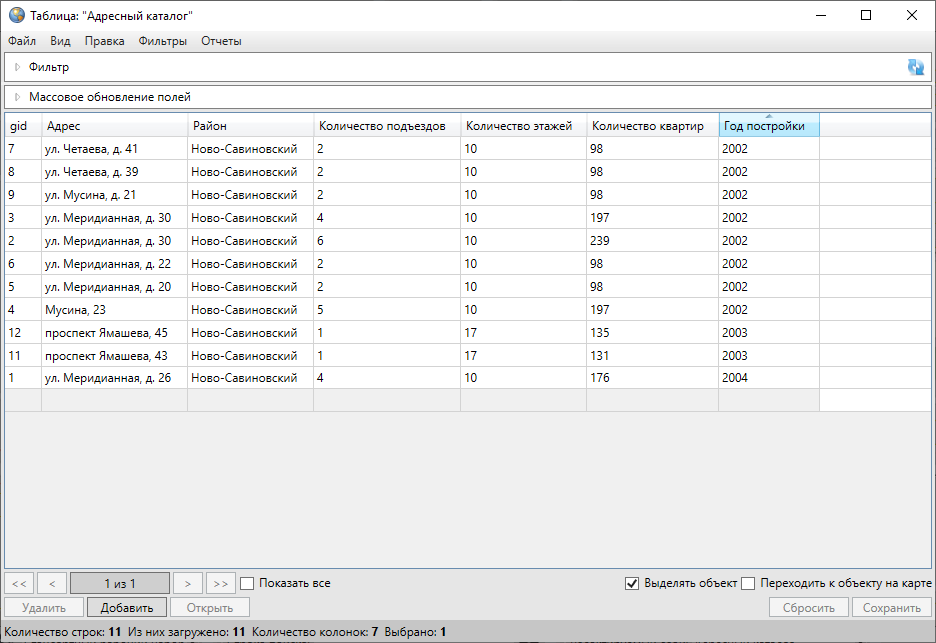This screenshot has height=643, width=936.
Task: Click the 'Добавить' button
Action: 127,607
